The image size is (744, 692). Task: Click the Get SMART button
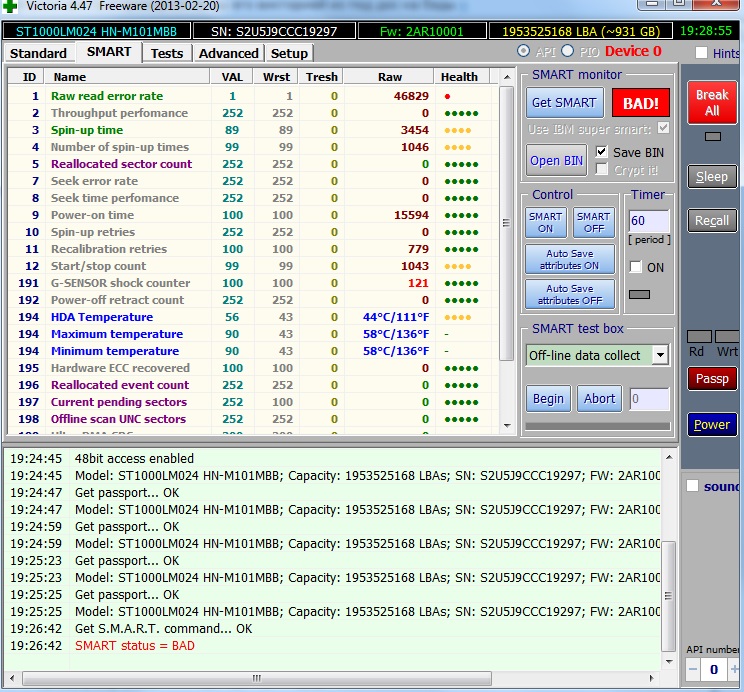[565, 103]
